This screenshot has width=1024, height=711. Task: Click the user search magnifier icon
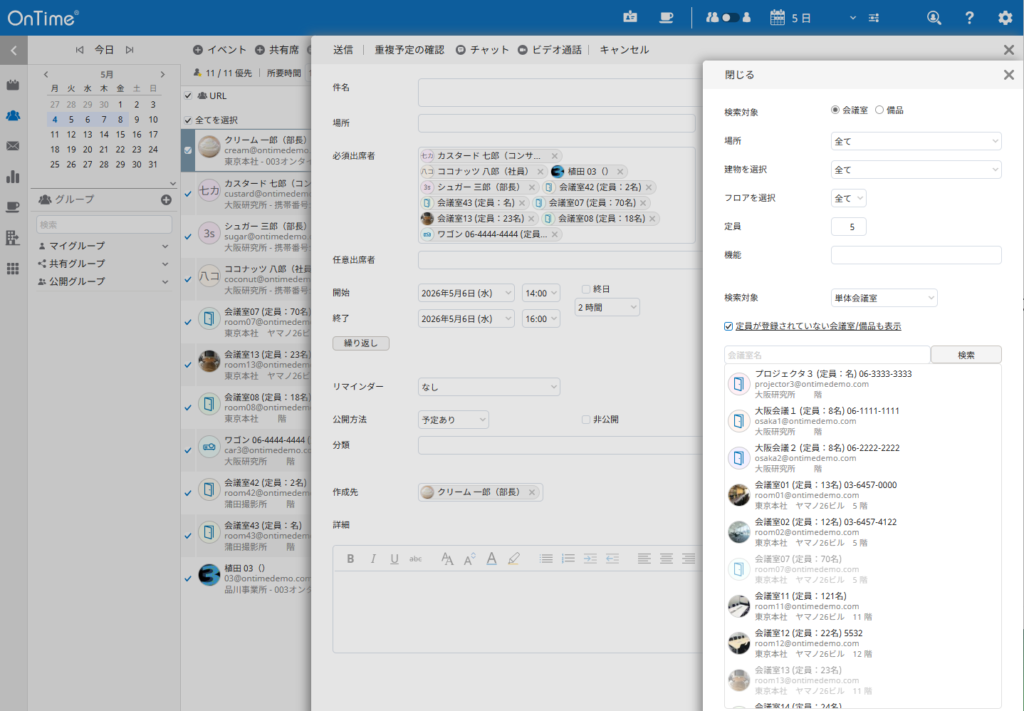(934, 18)
